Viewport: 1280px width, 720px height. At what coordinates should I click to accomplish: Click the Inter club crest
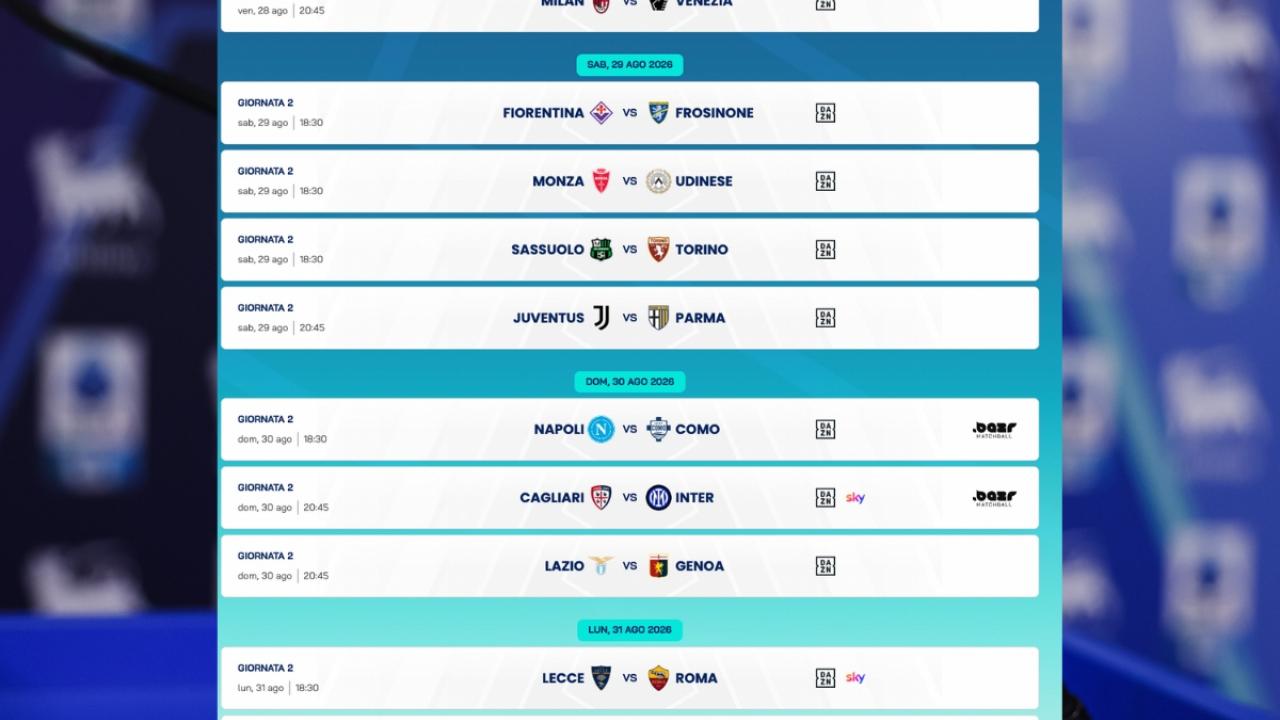658,497
